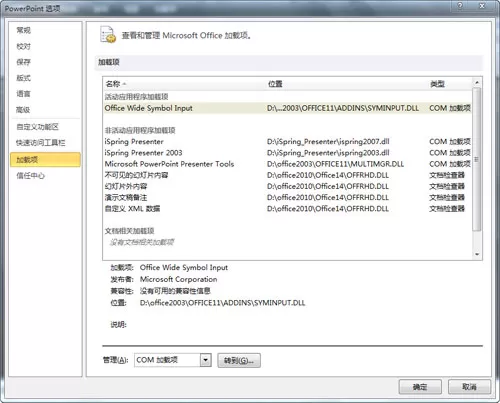
Task: Click the add-ins page icon next to heading
Action: click(x=108, y=35)
